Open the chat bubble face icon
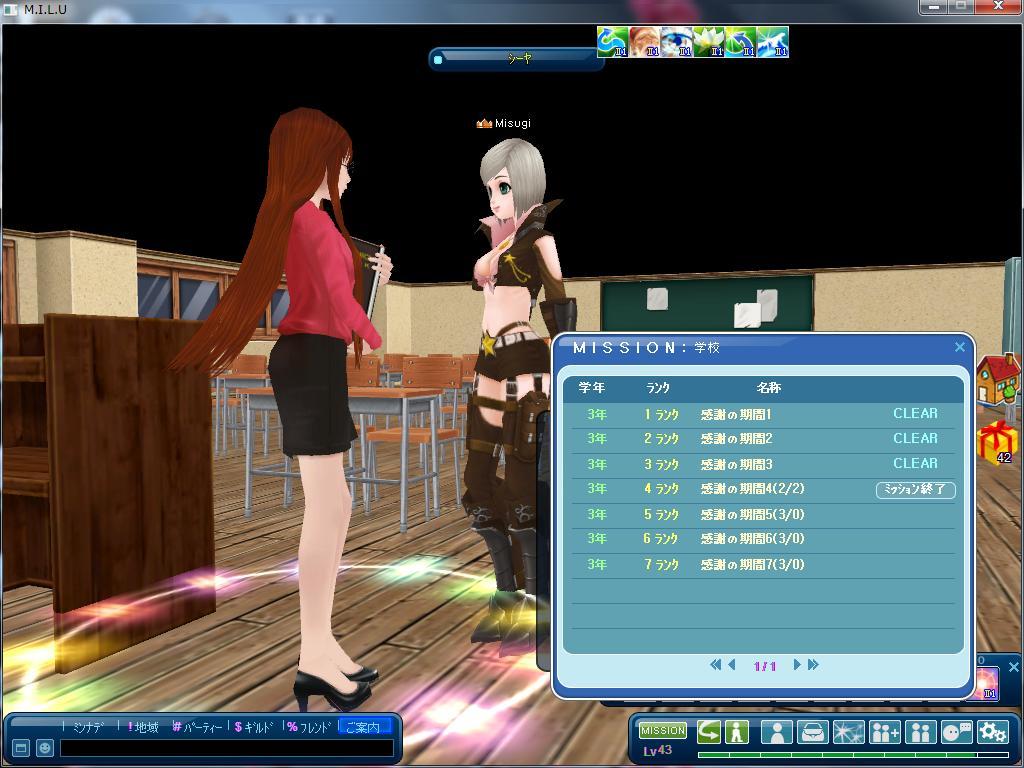This screenshot has height=768, width=1024. tap(957, 732)
